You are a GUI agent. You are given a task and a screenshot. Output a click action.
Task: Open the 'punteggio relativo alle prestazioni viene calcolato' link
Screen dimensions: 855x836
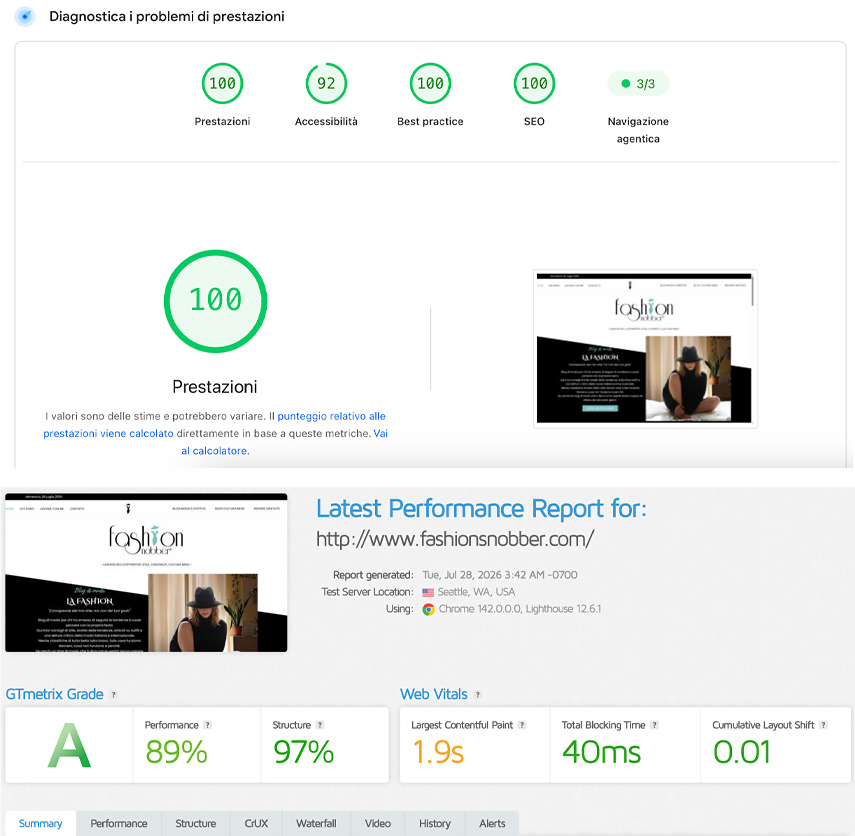[x=214, y=425]
